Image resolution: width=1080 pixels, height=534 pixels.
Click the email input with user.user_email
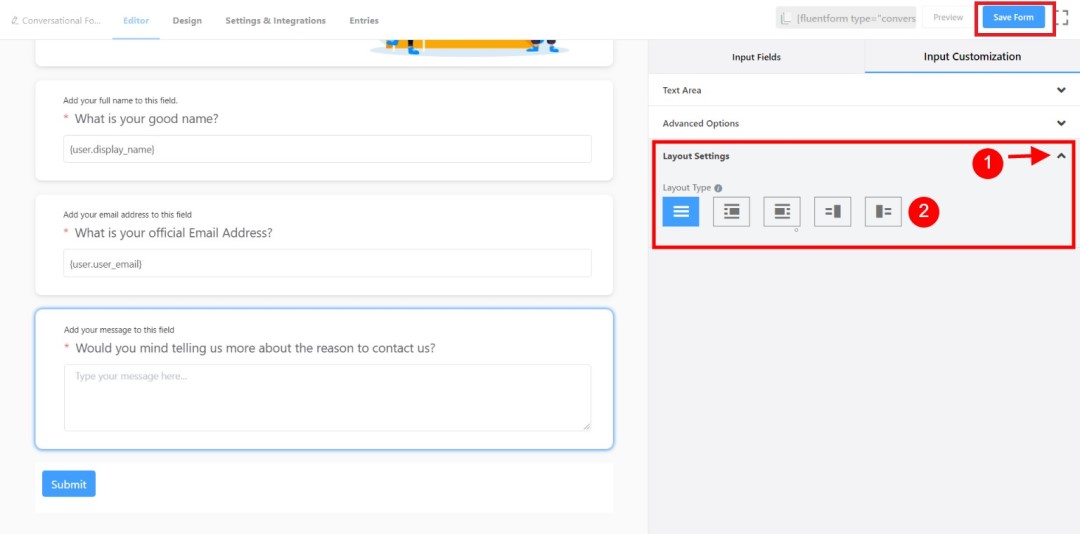327,263
